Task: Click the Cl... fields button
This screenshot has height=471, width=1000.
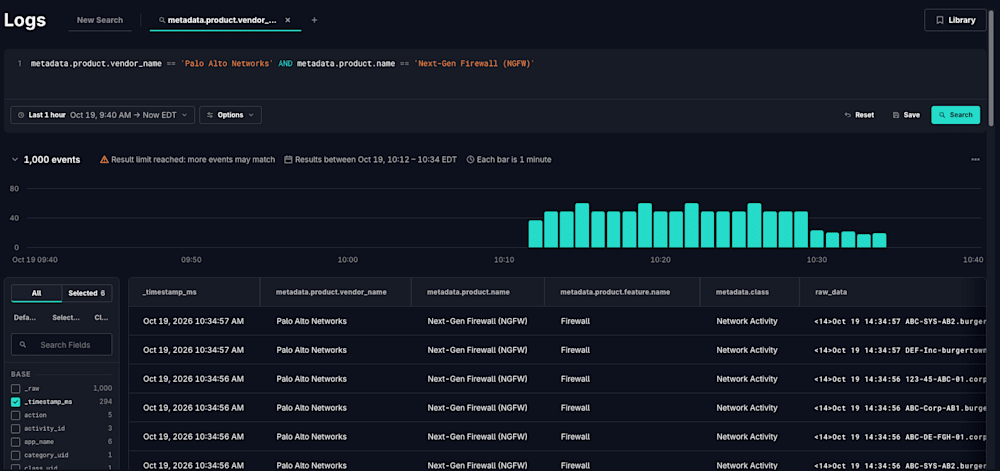Action: [101, 317]
